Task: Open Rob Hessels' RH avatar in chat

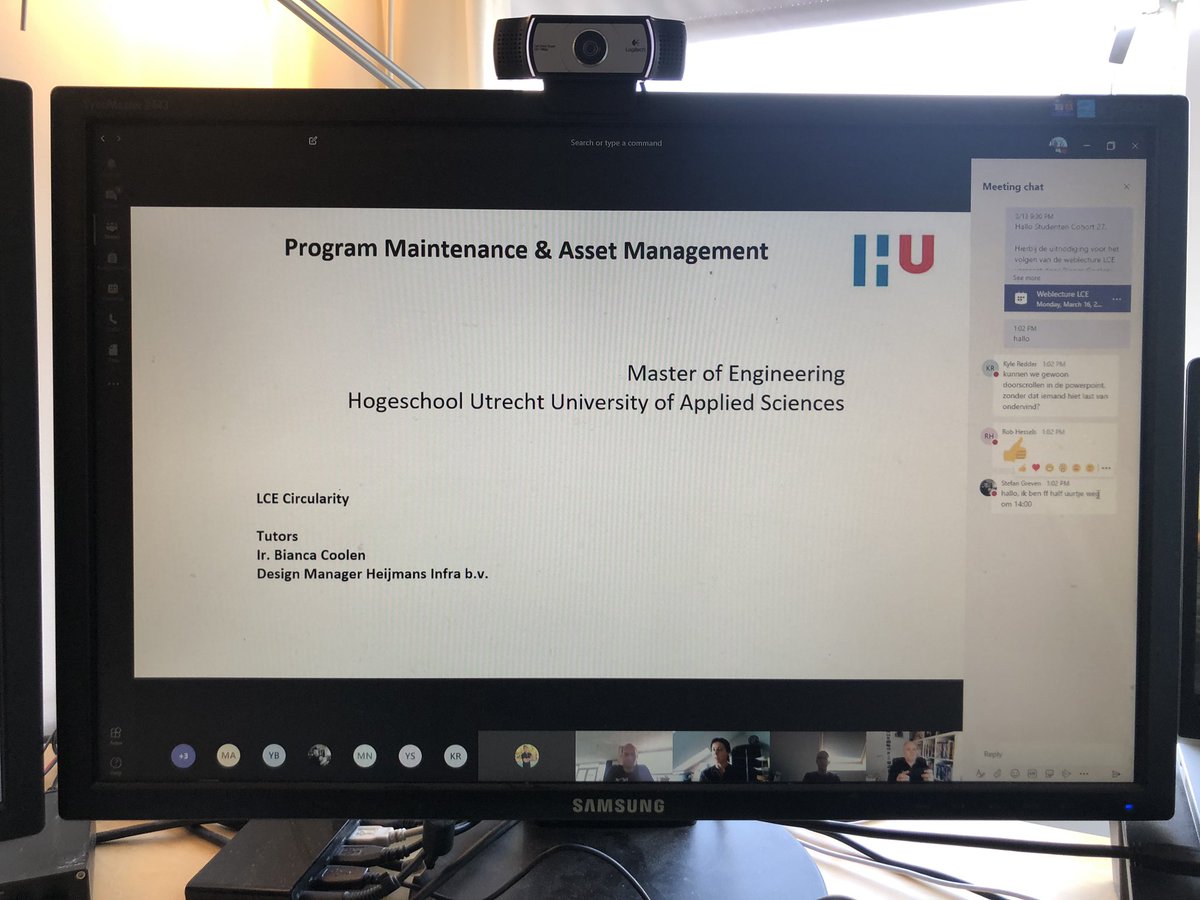Action: pos(989,435)
